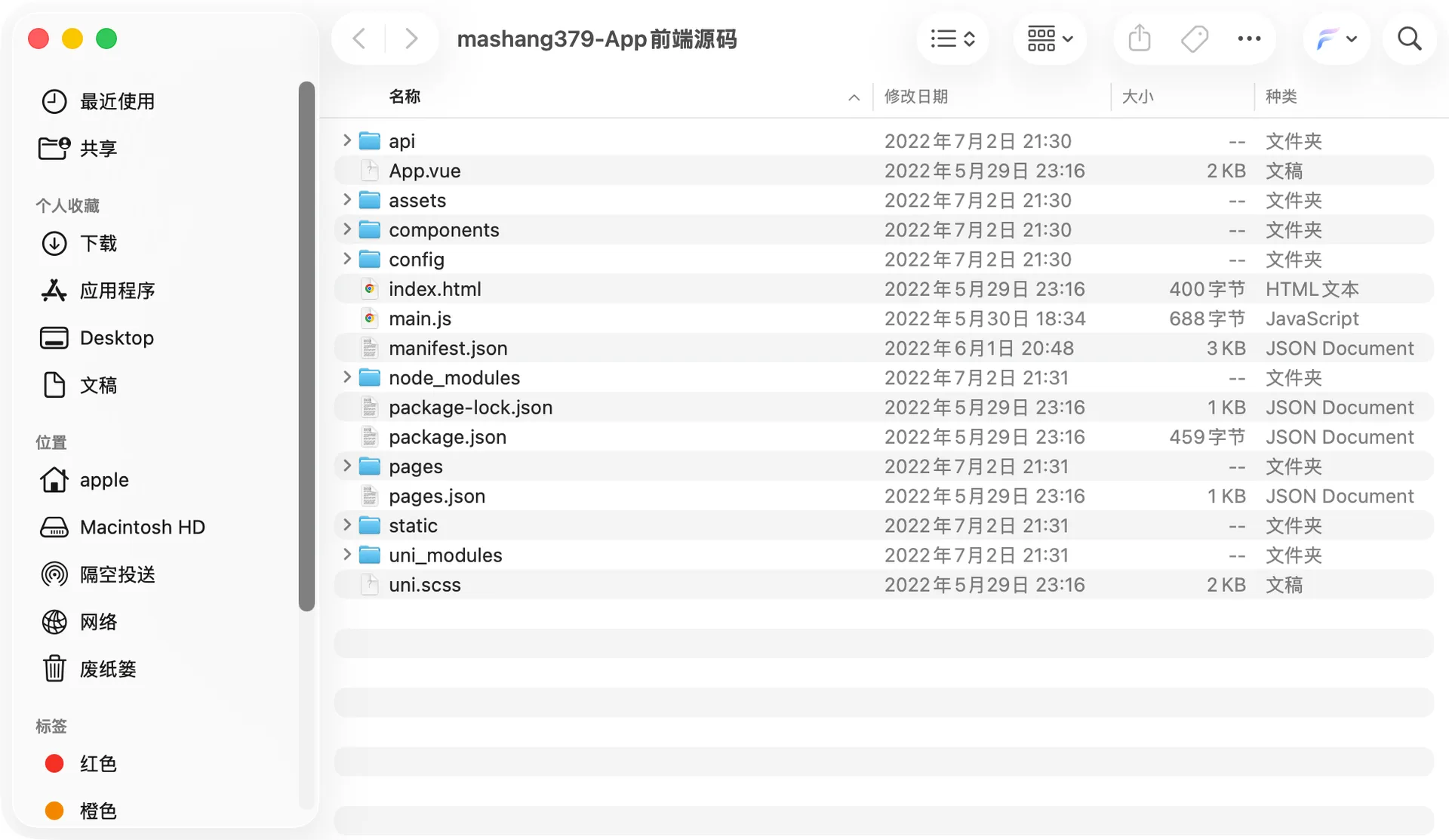Expand the components folder
Screen dimensions: 1449x840
[x=346, y=229]
